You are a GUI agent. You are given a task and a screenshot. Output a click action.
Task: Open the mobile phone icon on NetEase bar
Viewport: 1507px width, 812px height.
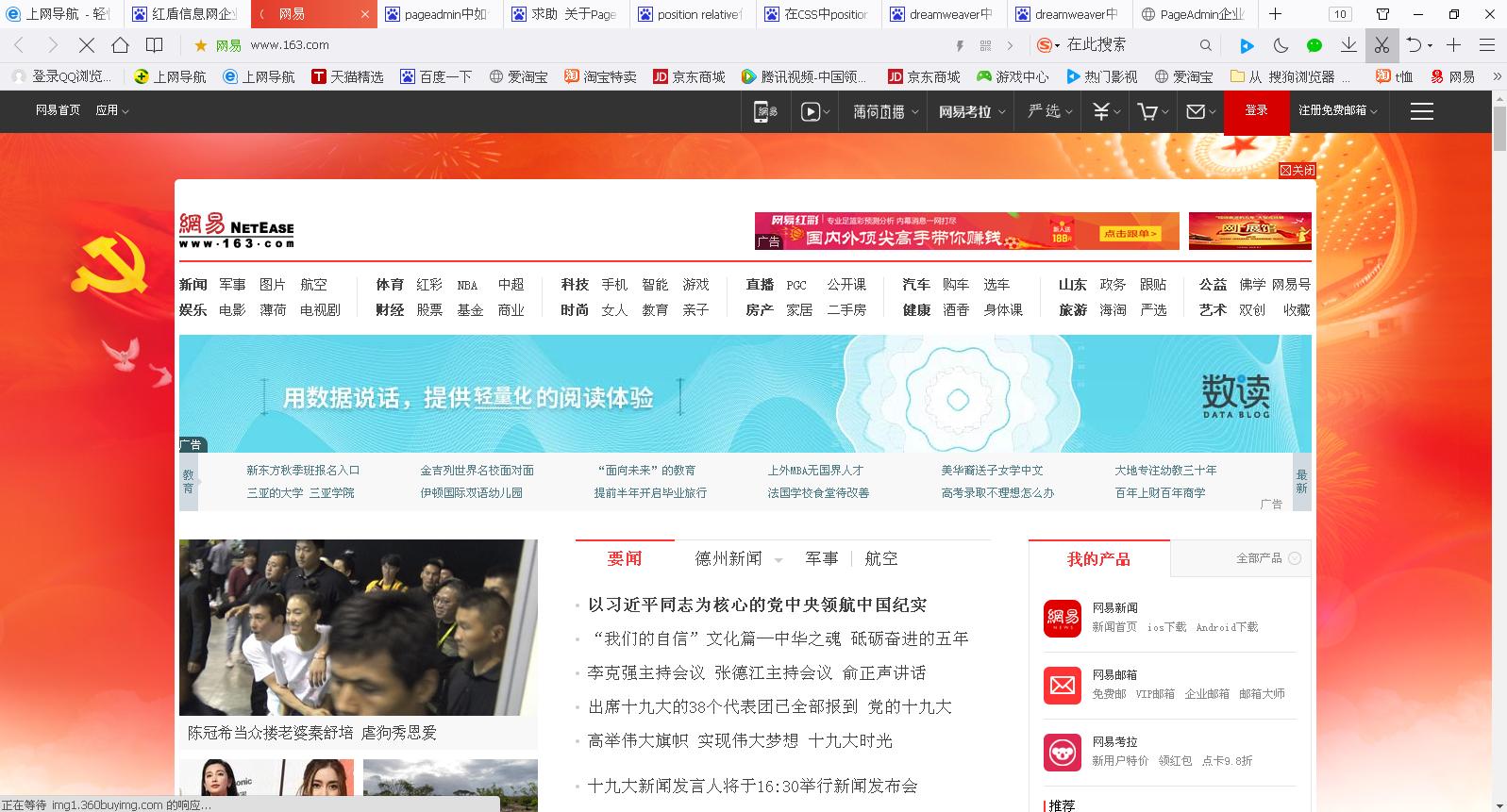pyautogui.click(x=765, y=111)
